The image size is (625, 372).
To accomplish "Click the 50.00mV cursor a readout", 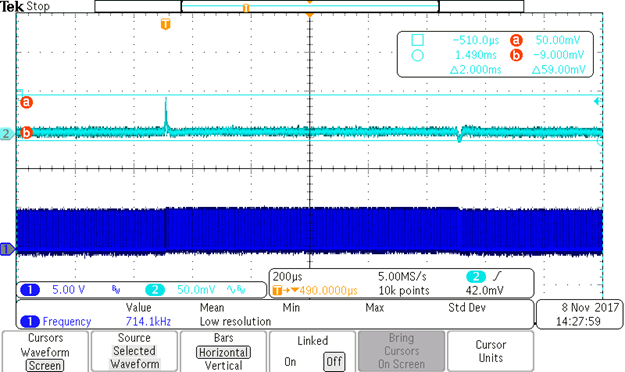I will click(x=558, y=40).
